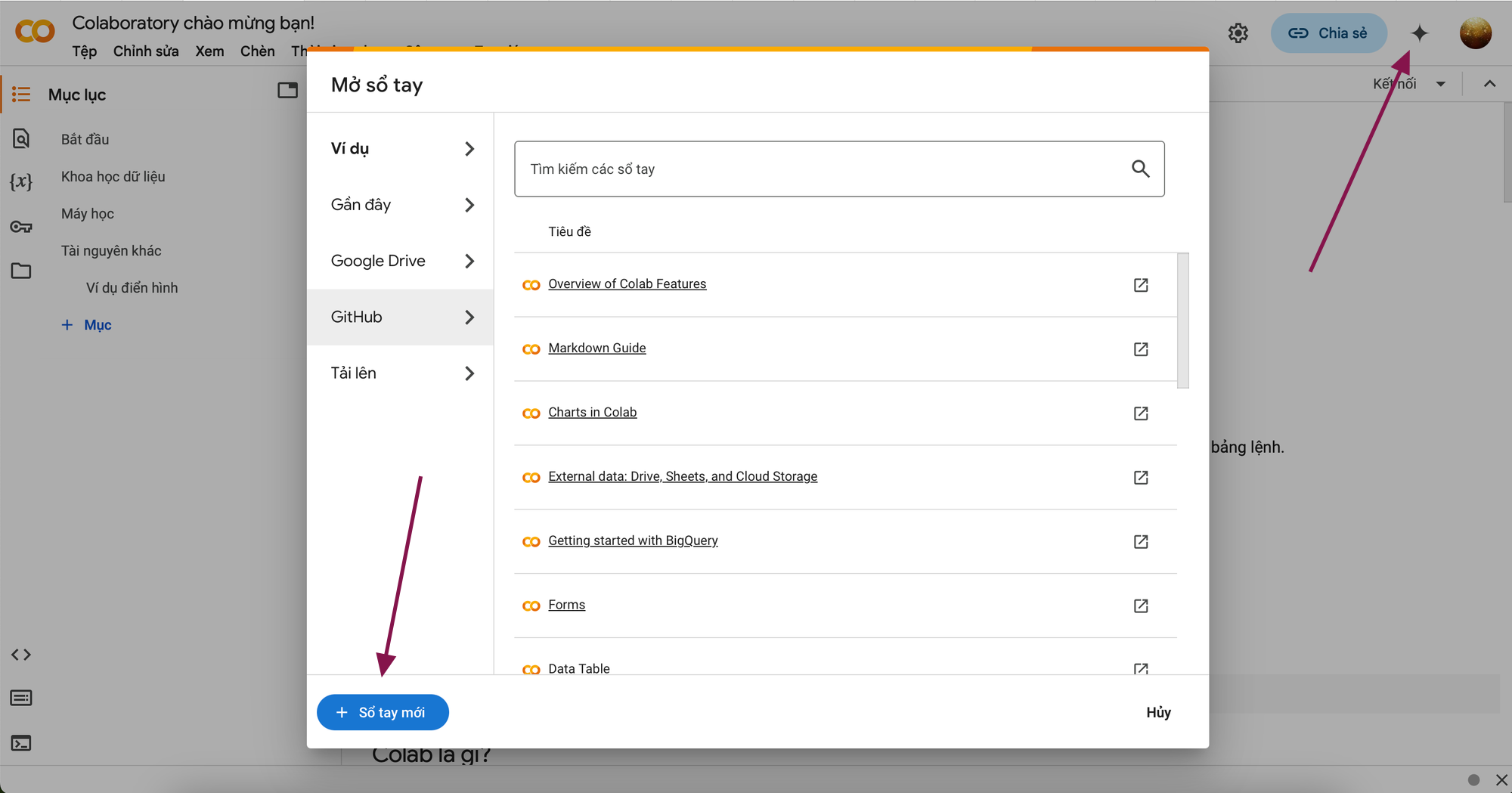Open External data notebook in new tab icon
1512x793 pixels.
click(x=1141, y=478)
